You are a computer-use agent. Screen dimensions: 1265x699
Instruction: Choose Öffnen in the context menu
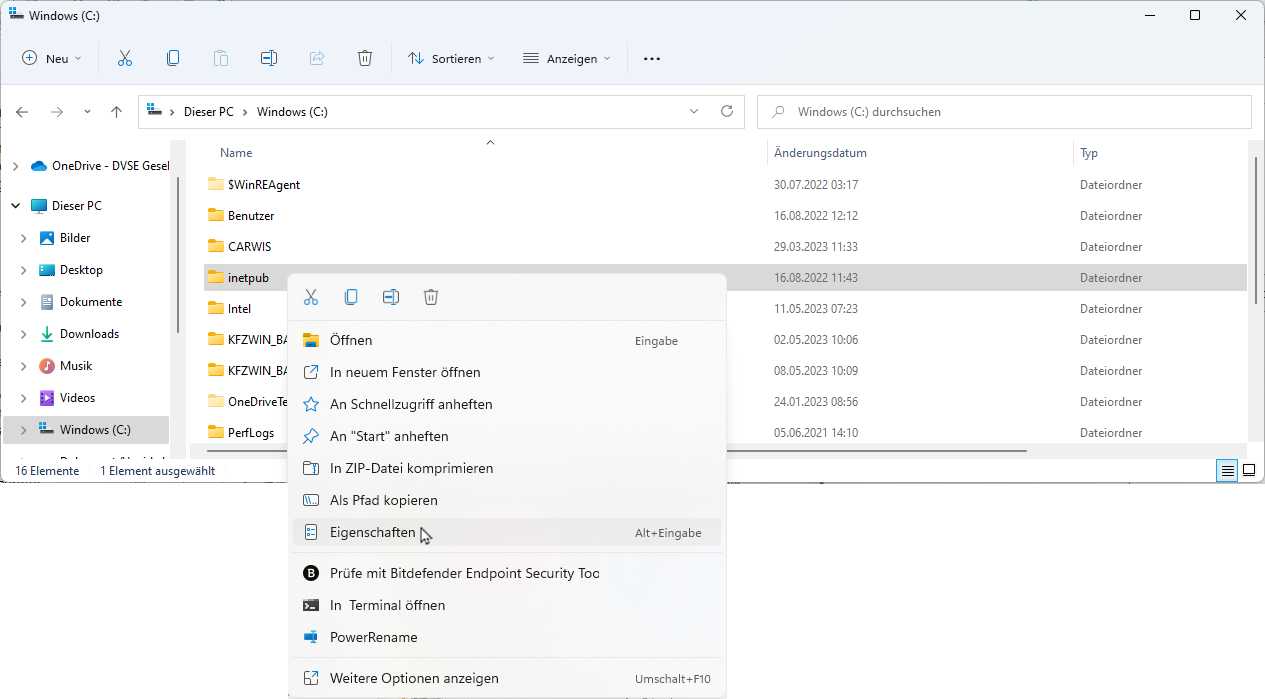(507, 341)
